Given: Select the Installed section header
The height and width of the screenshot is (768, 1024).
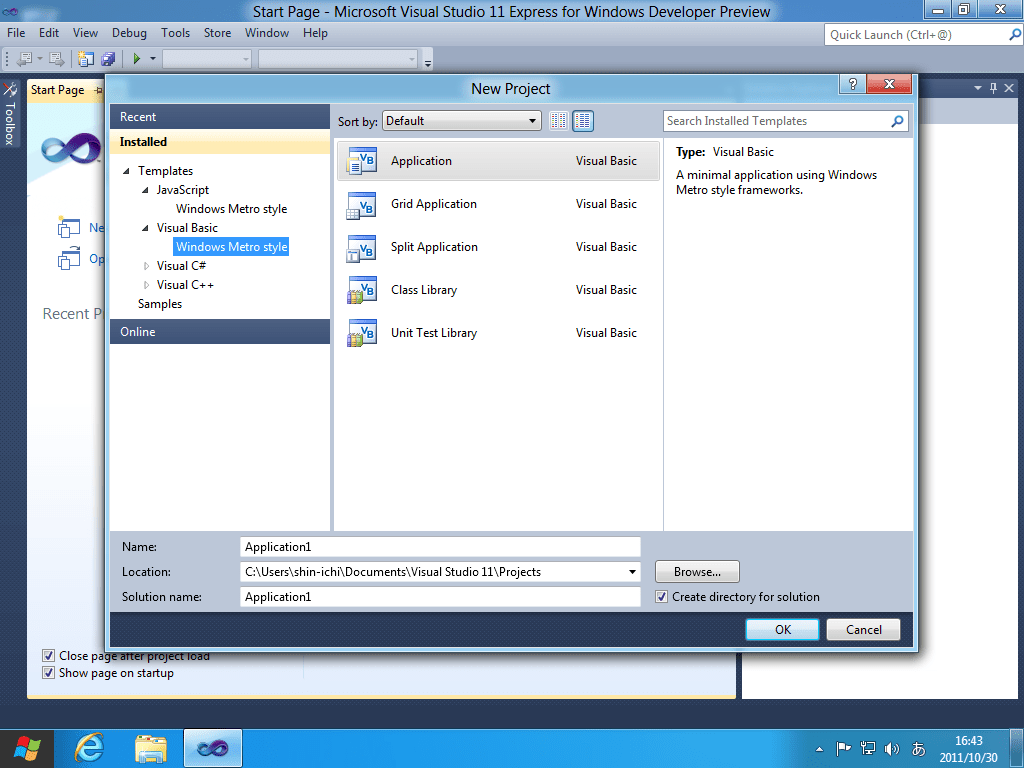Looking at the screenshot, I should click(219, 142).
